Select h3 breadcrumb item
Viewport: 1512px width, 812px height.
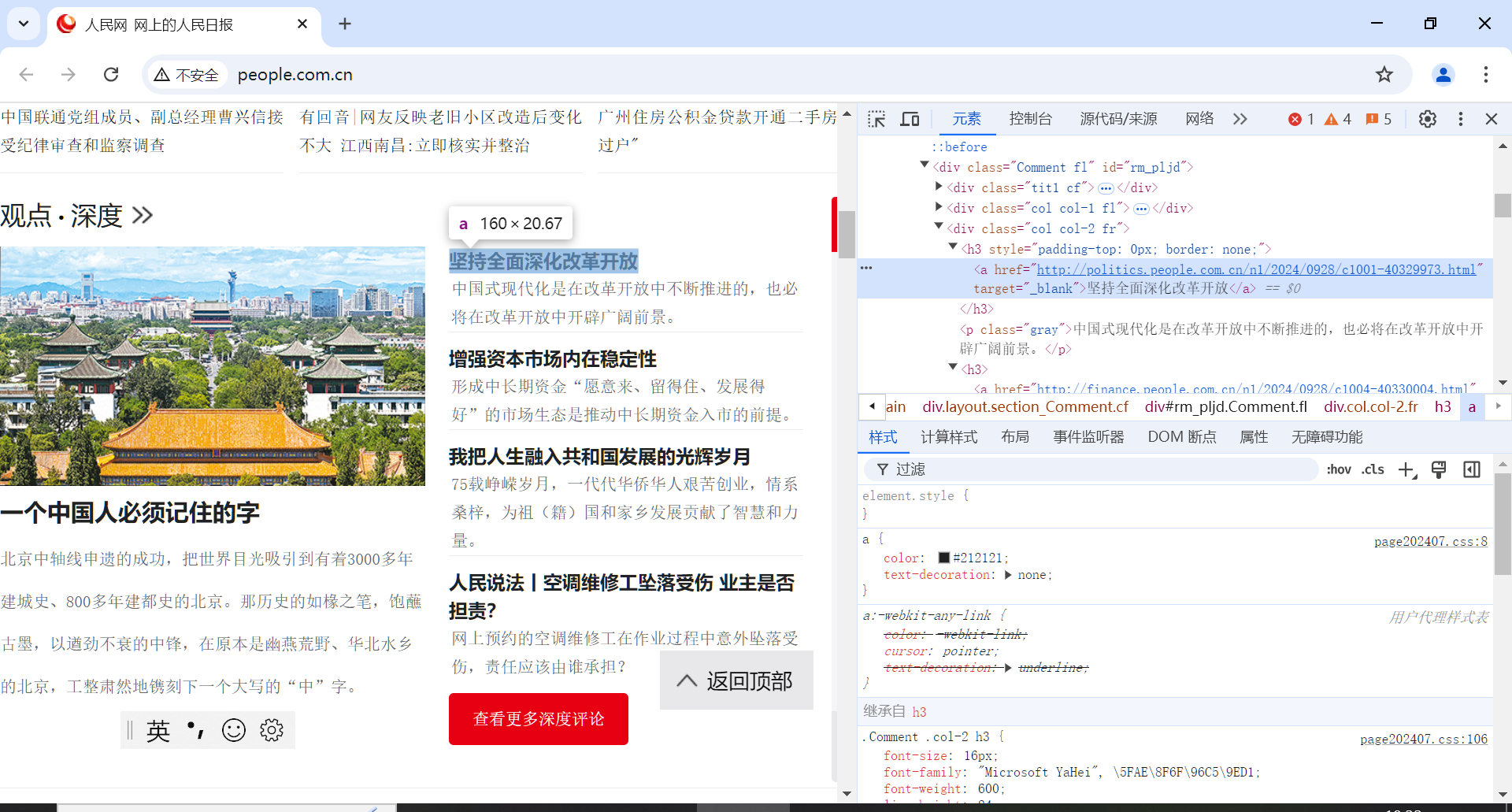pos(1443,407)
